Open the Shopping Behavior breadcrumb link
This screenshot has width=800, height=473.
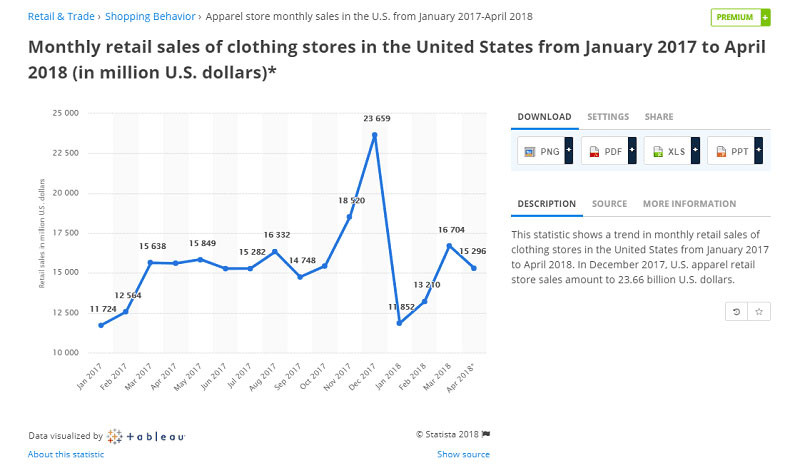pos(152,17)
